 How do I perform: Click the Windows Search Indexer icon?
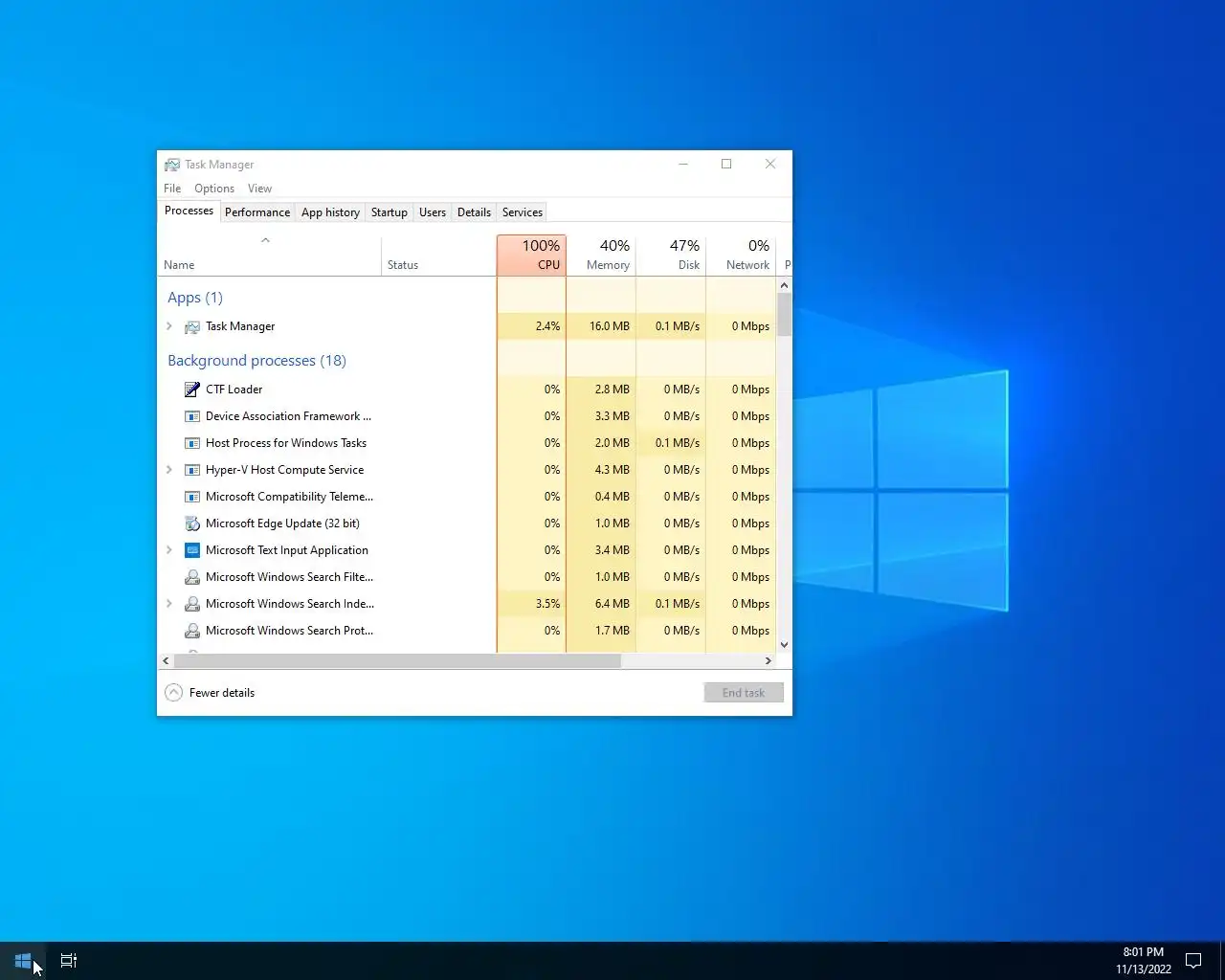click(192, 604)
